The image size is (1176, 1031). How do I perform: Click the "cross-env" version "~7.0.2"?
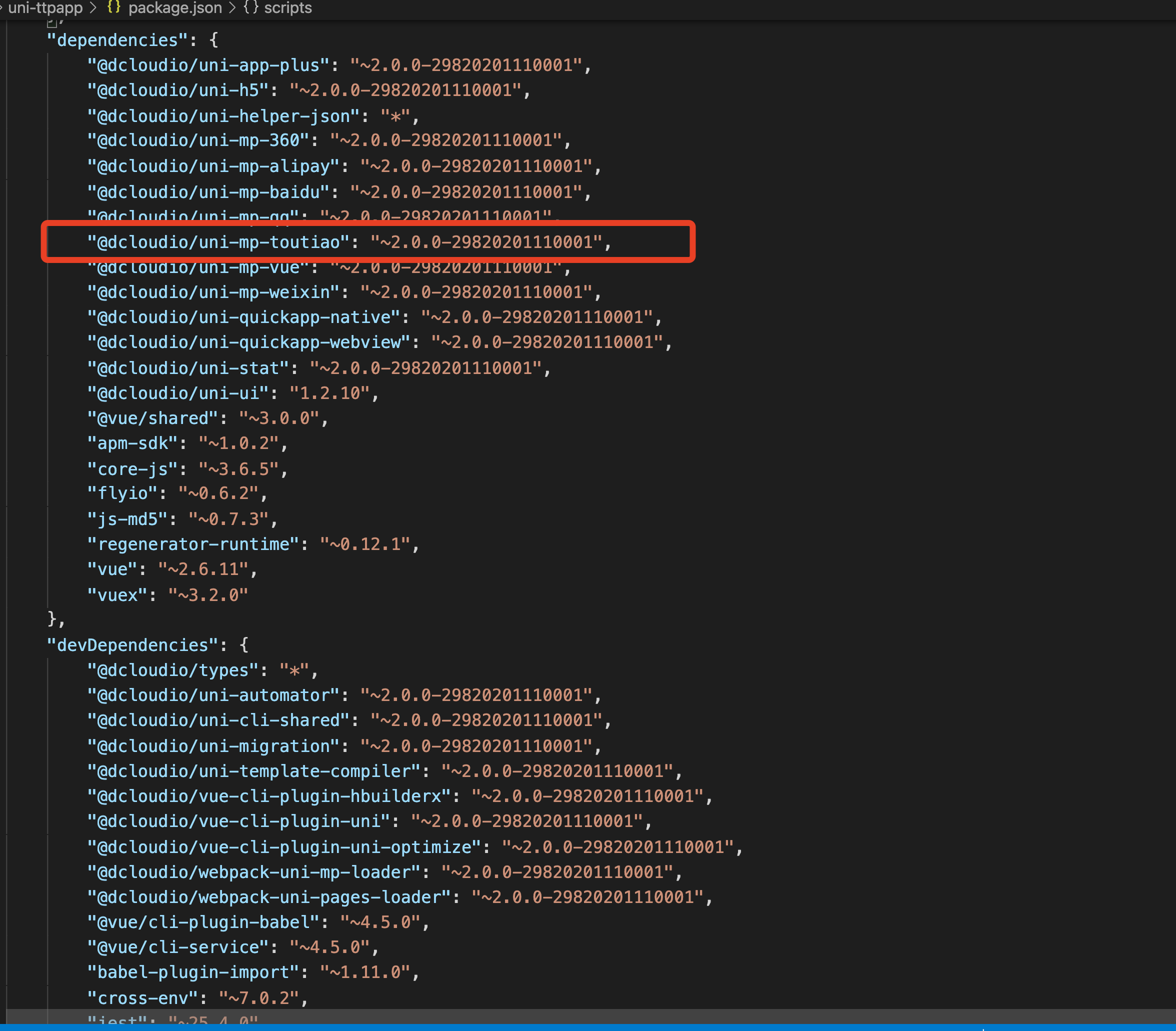(258, 997)
